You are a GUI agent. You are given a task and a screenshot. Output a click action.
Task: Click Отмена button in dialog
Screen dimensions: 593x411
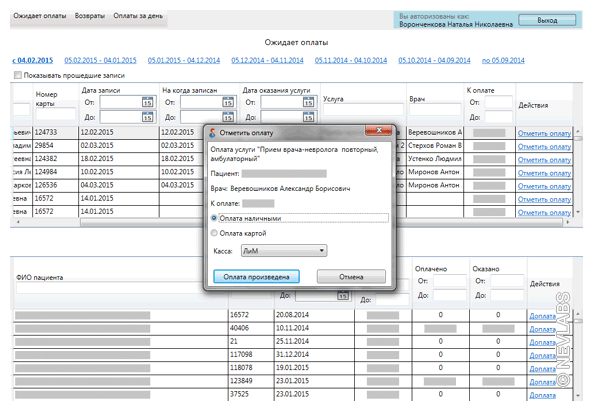click(x=351, y=277)
